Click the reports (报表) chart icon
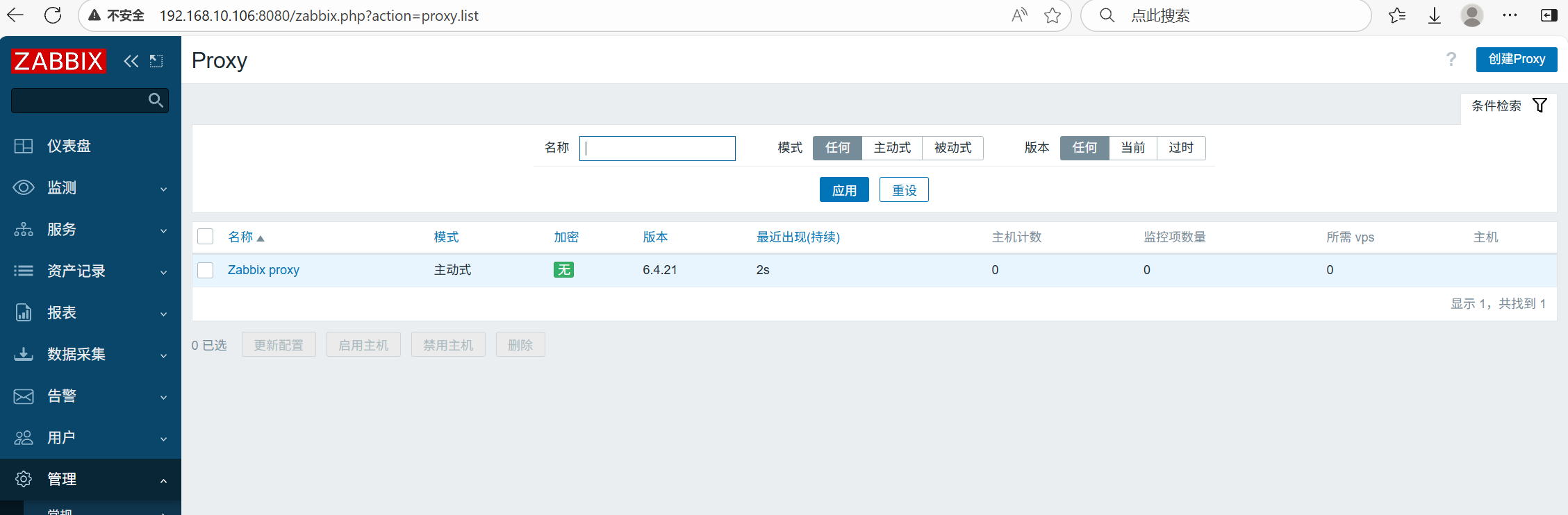The image size is (1568, 515). [x=24, y=312]
